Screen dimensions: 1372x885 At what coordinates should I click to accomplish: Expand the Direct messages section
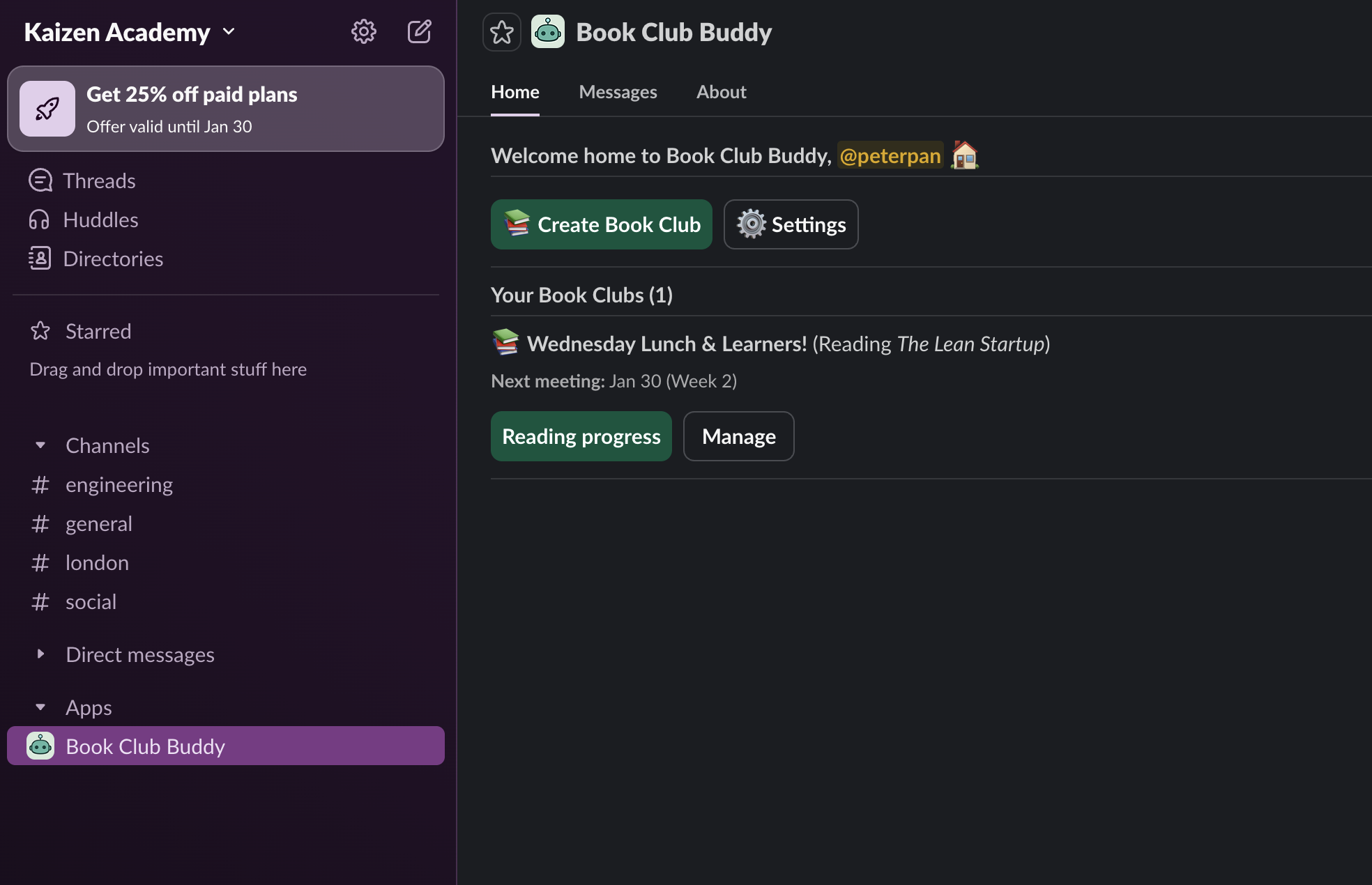coord(40,654)
